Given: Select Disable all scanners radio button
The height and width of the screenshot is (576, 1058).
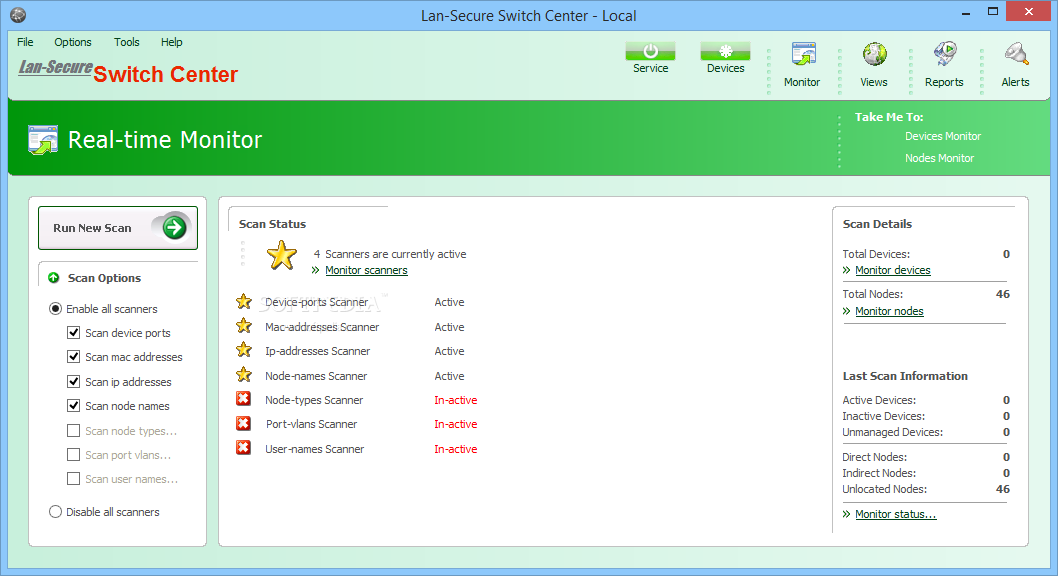Looking at the screenshot, I should click(x=55, y=512).
